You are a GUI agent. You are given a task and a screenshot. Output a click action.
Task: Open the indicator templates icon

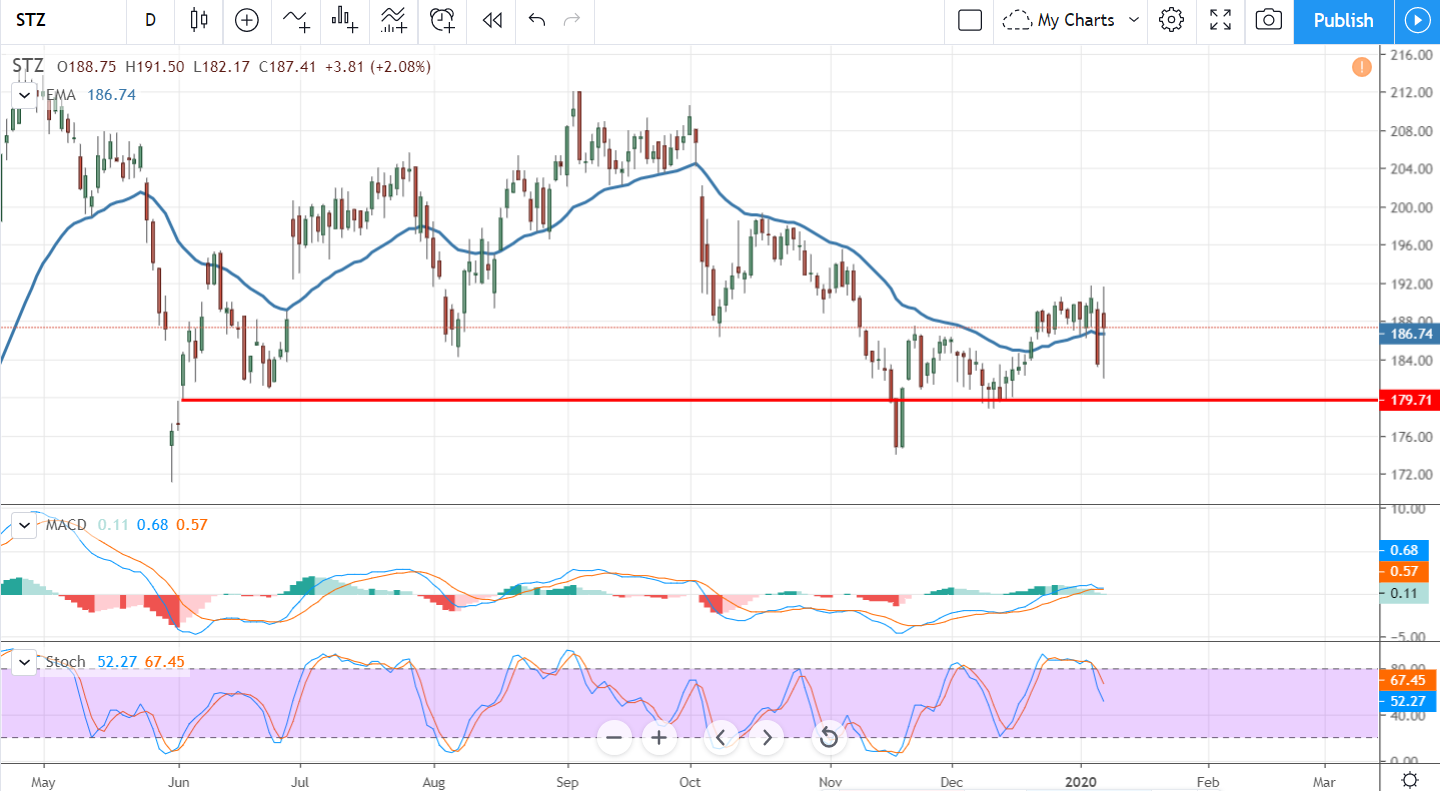pyautogui.click(x=393, y=20)
